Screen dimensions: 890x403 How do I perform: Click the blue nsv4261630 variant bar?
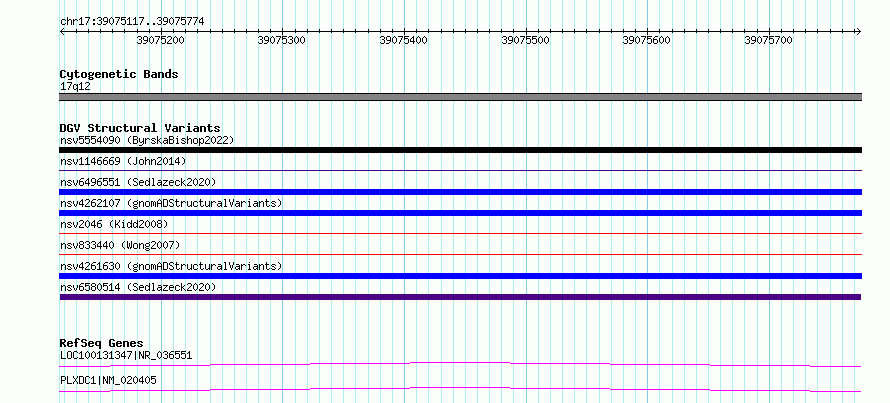tap(461, 276)
